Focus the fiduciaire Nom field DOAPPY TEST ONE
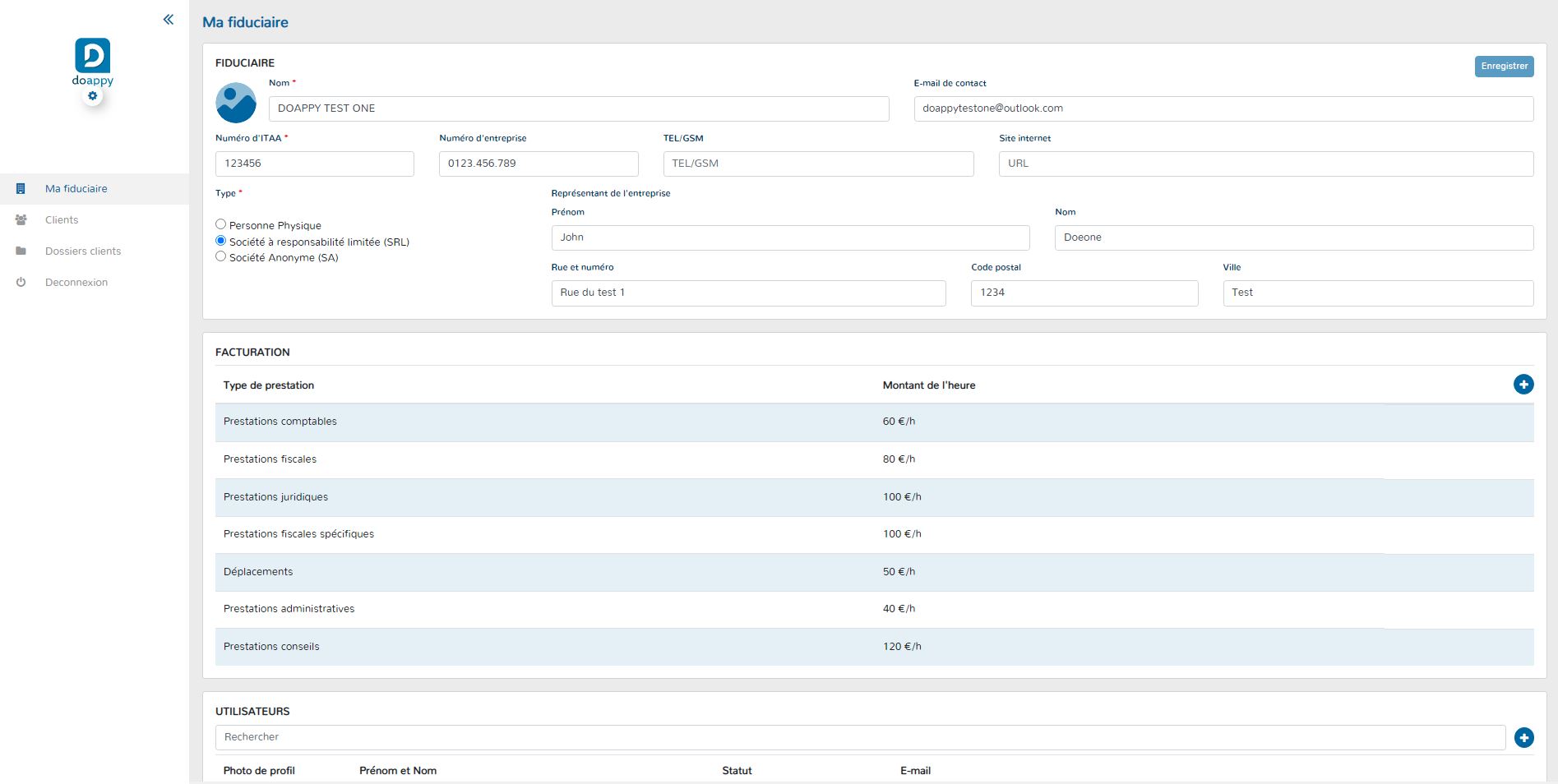Screen dimensions: 1558x784 (x=579, y=108)
